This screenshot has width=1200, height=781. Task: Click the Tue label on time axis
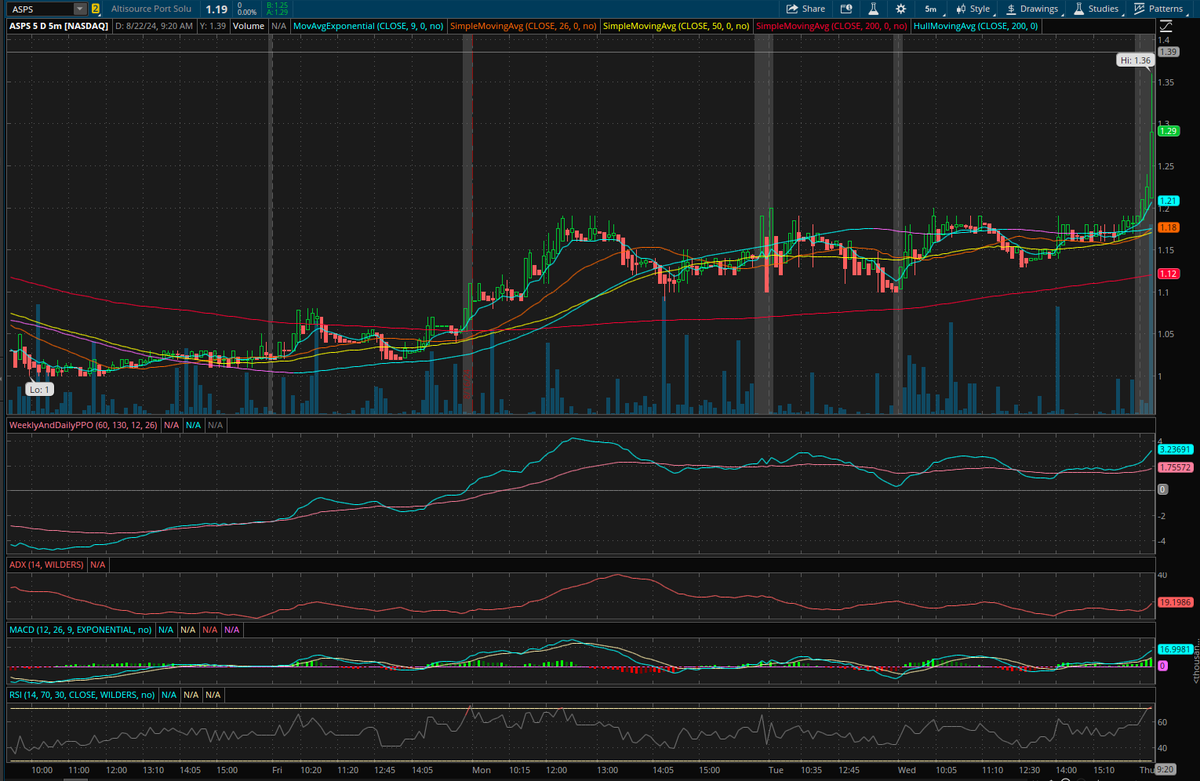775,771
